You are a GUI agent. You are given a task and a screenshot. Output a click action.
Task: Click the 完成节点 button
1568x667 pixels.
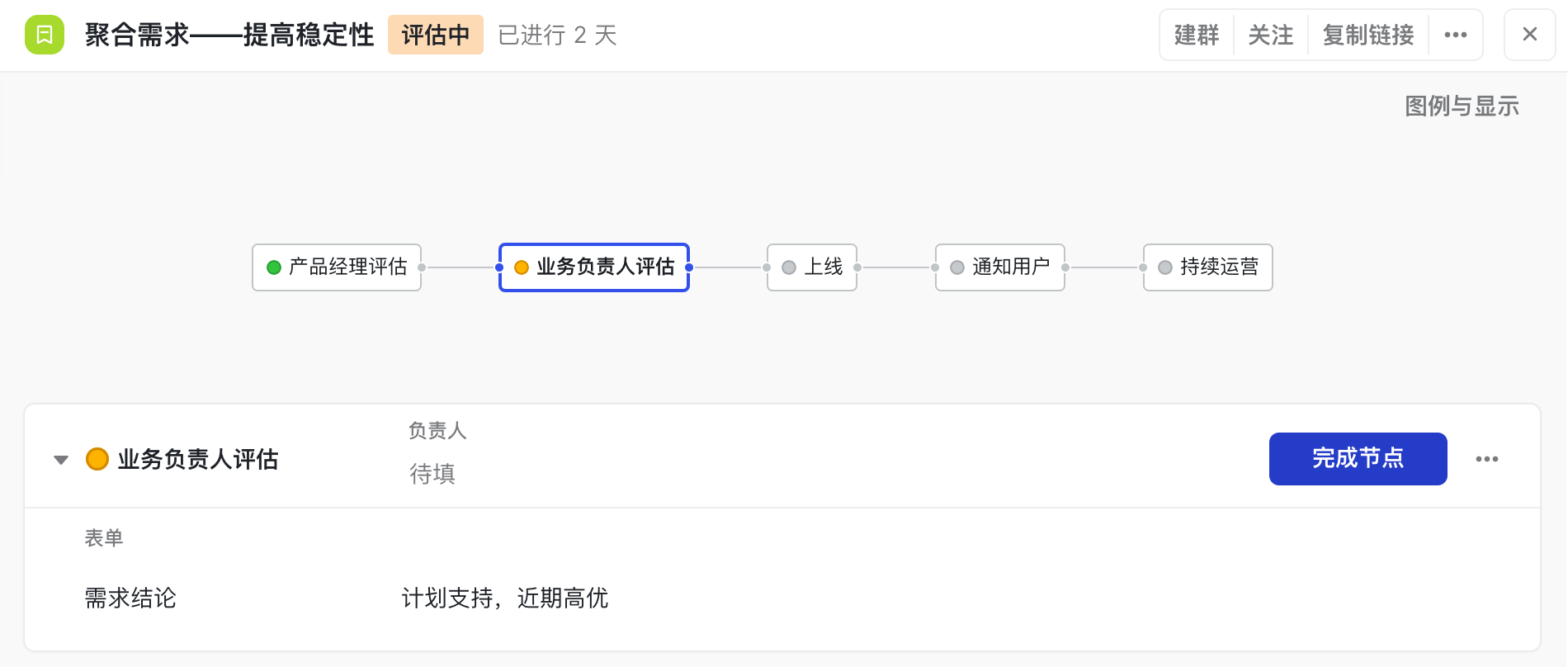point(1358,459)
